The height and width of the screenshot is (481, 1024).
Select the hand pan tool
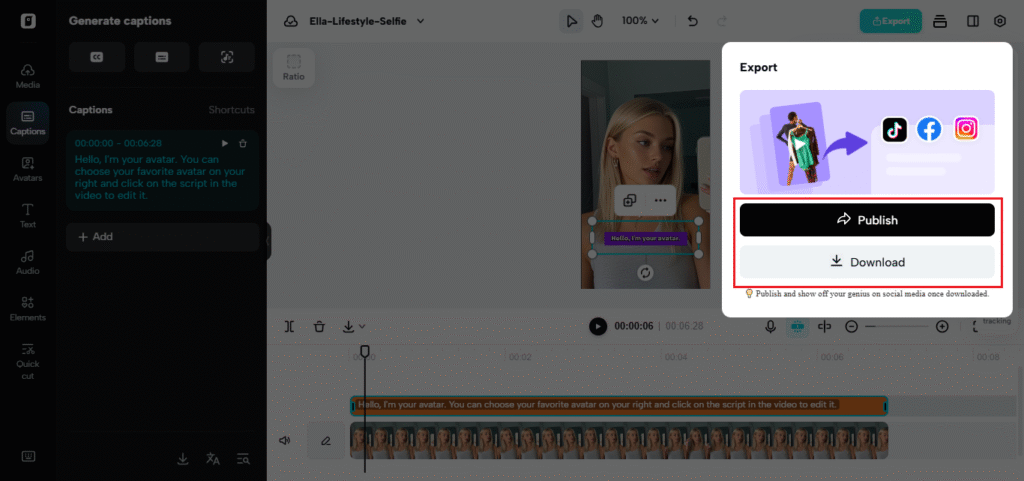click(598, 21)
